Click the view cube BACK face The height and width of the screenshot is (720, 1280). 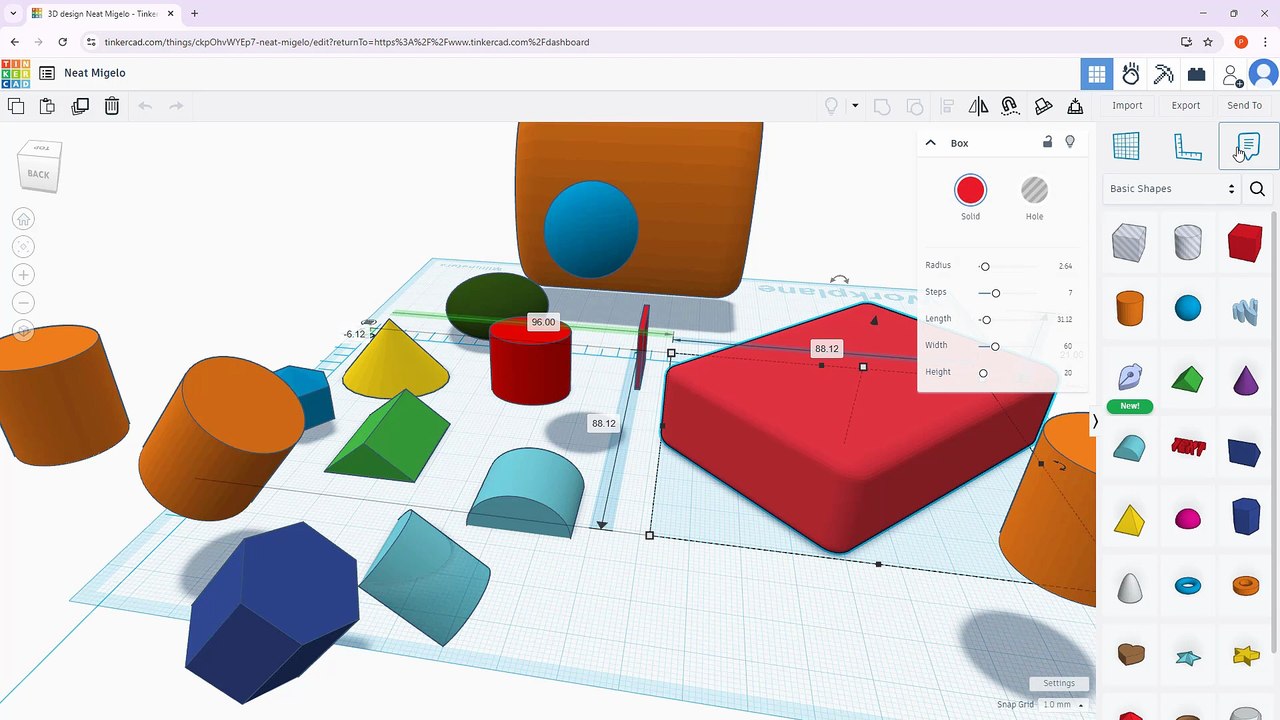pos(39,173)
